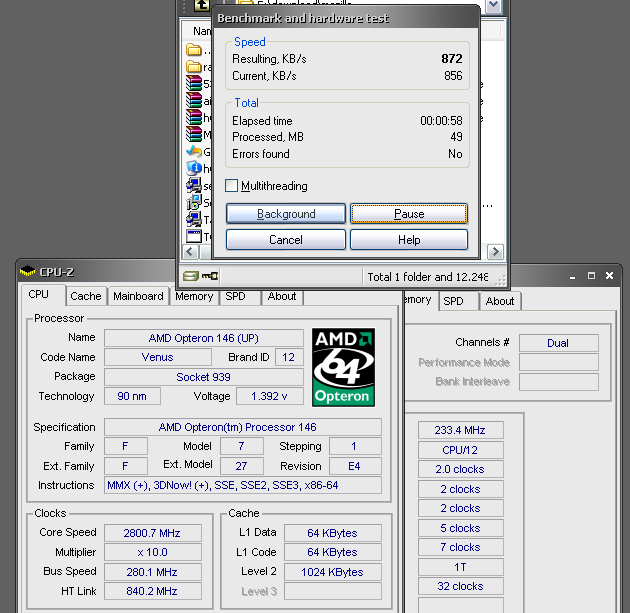Image resolution: width=630 pixels, height=613 pixels.
Task: Cancel the benchmark and hardware test
Action: pyautogui.click(x=286, y=240)
